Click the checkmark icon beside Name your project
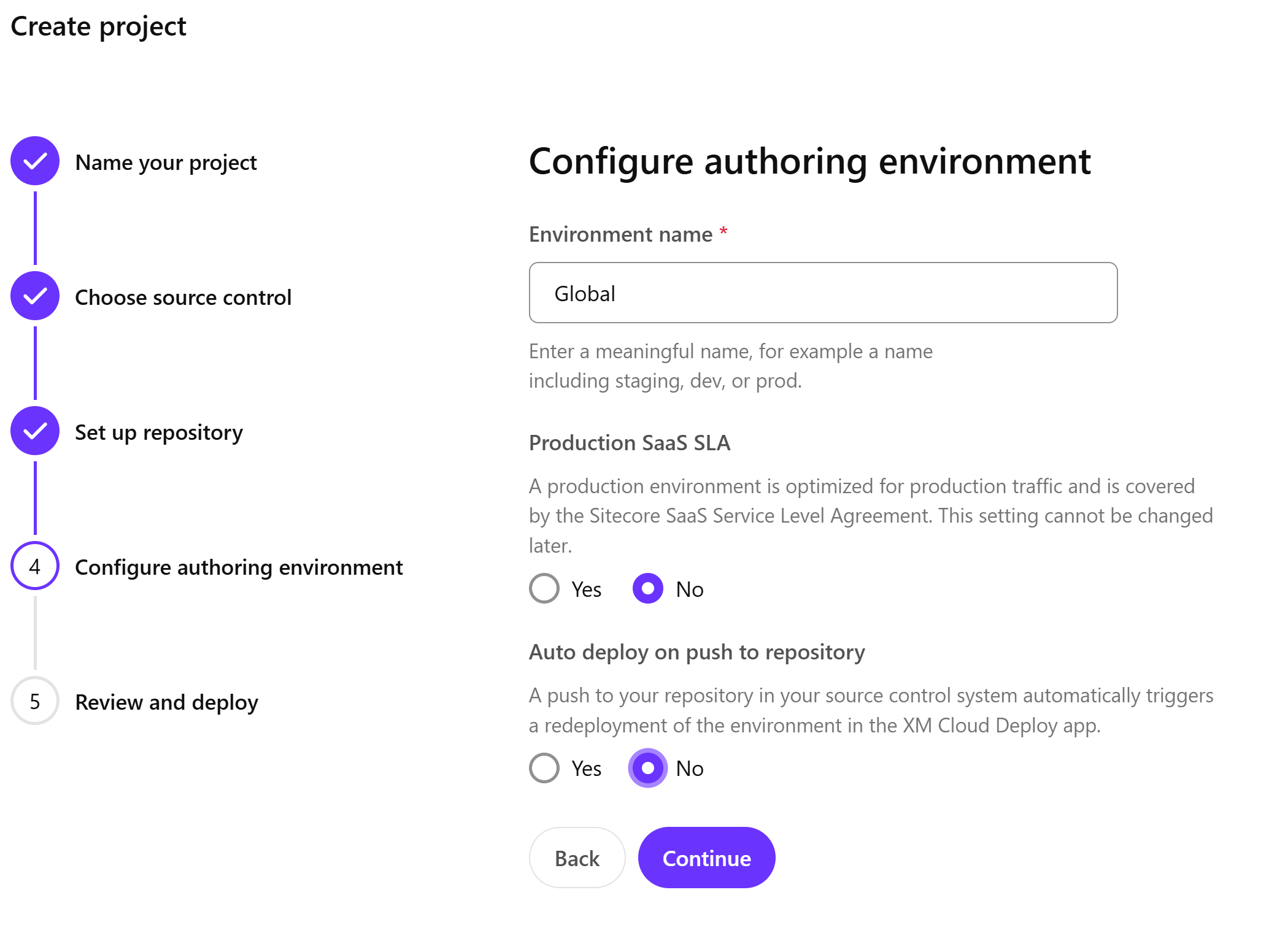Viewport: 1269px width, 952px height. (x=35, y=161)
